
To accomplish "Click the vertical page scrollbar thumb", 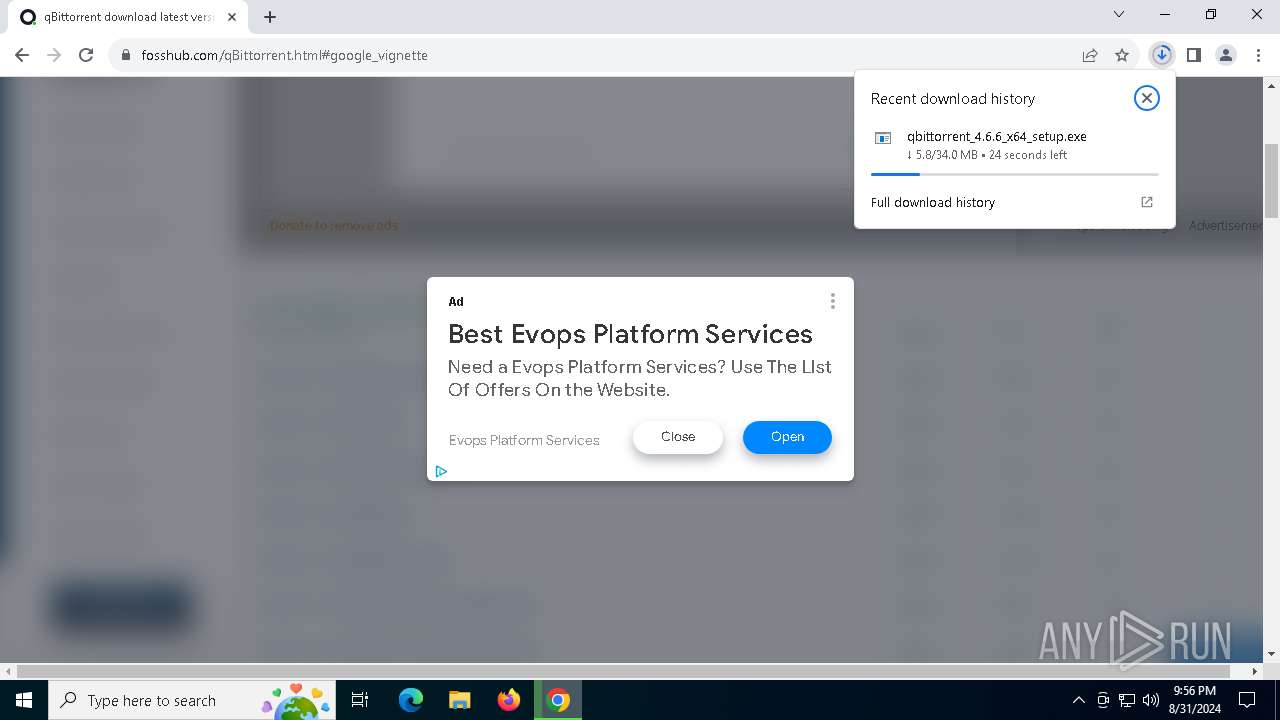I will coord(1271,180).
